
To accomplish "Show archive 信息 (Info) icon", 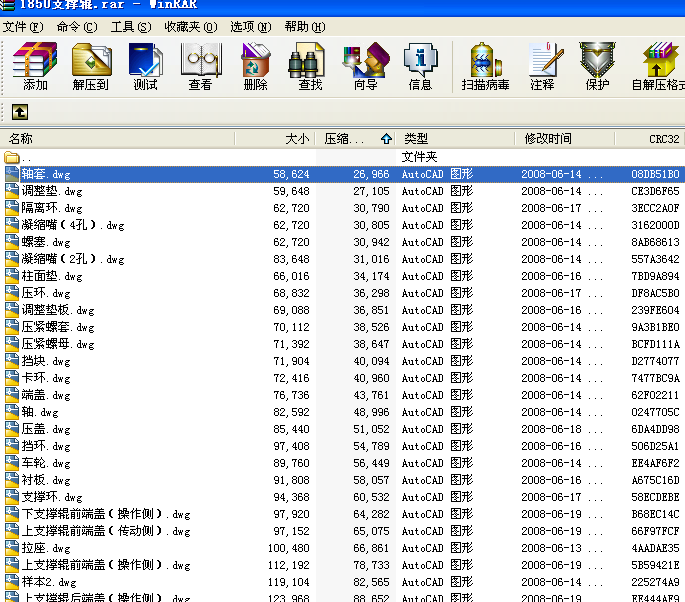I will (x=420, y=66).
